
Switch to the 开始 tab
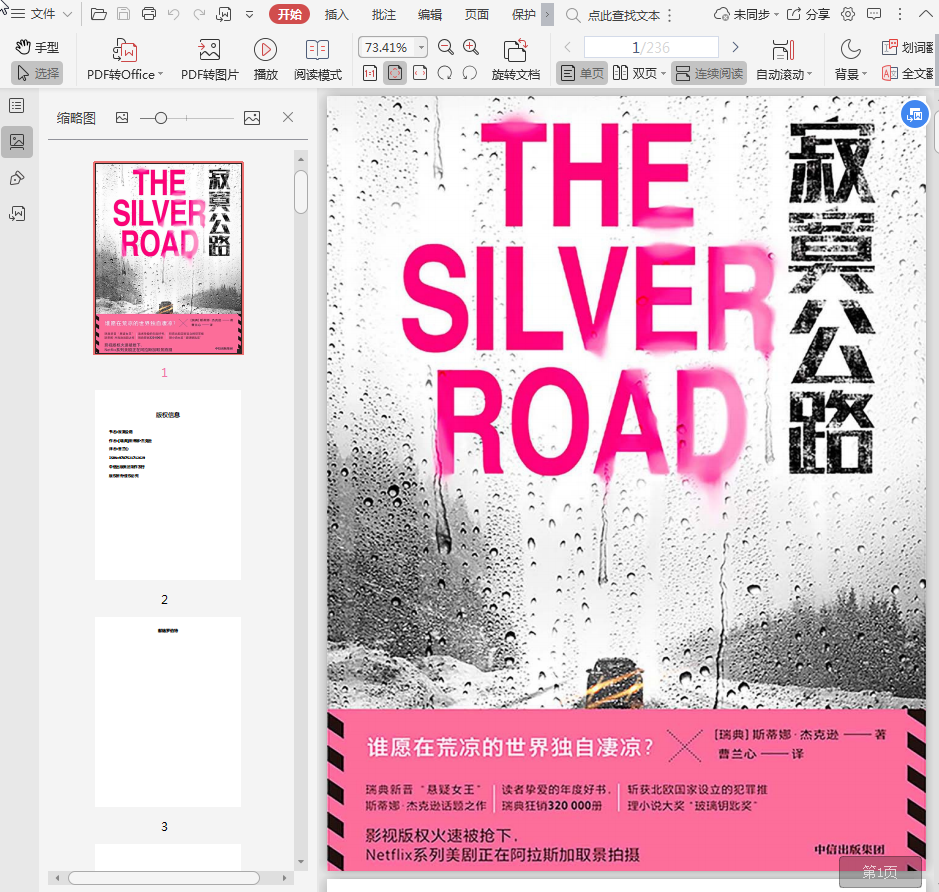point(289,14)
